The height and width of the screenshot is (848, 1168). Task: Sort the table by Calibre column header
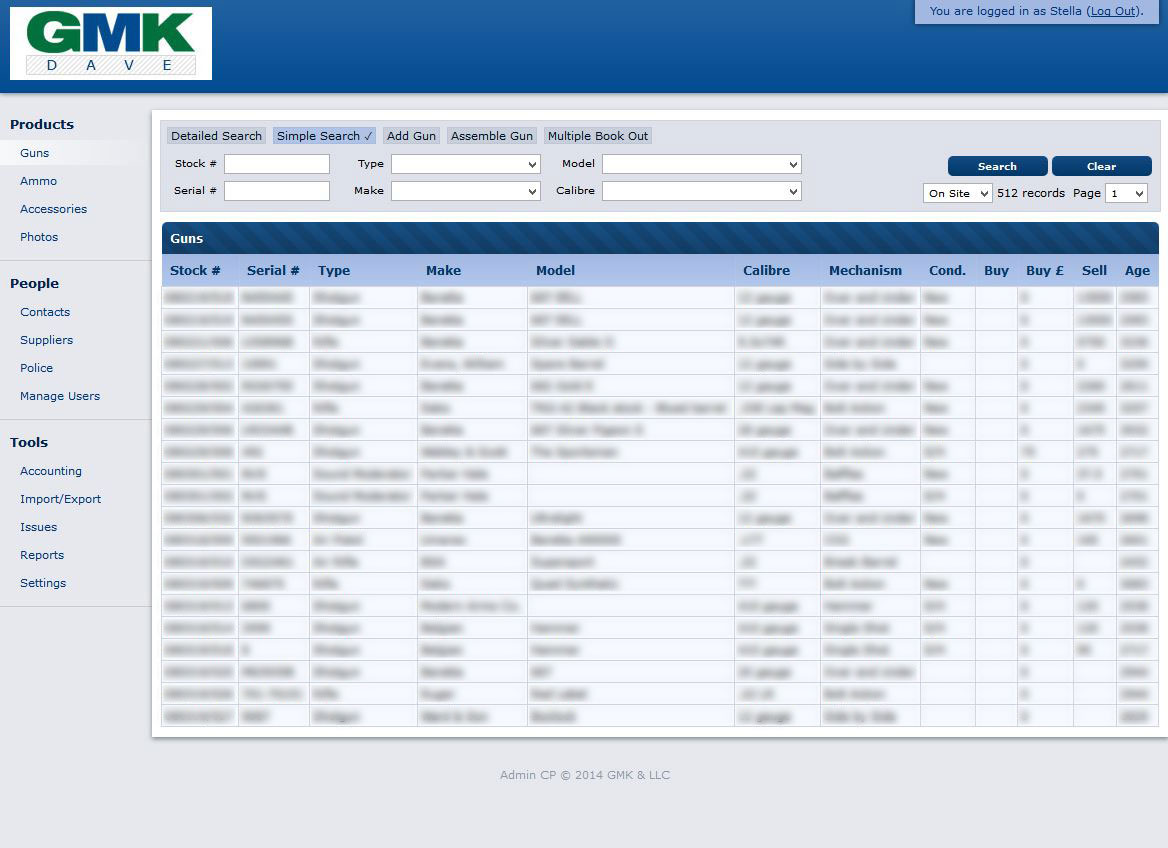coord(766,270)
